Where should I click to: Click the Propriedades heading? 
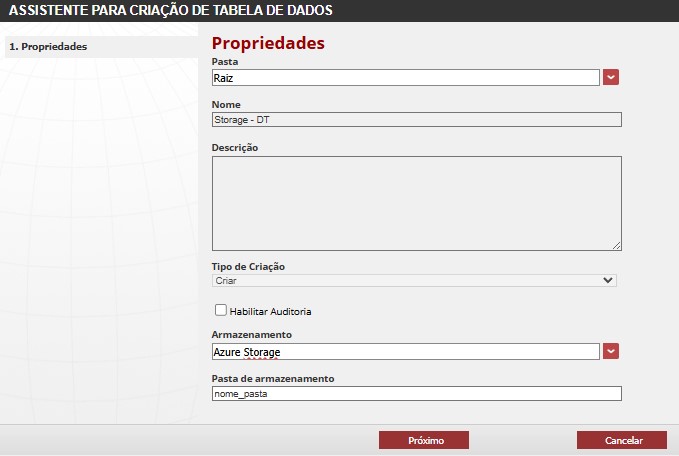point(268,43)
